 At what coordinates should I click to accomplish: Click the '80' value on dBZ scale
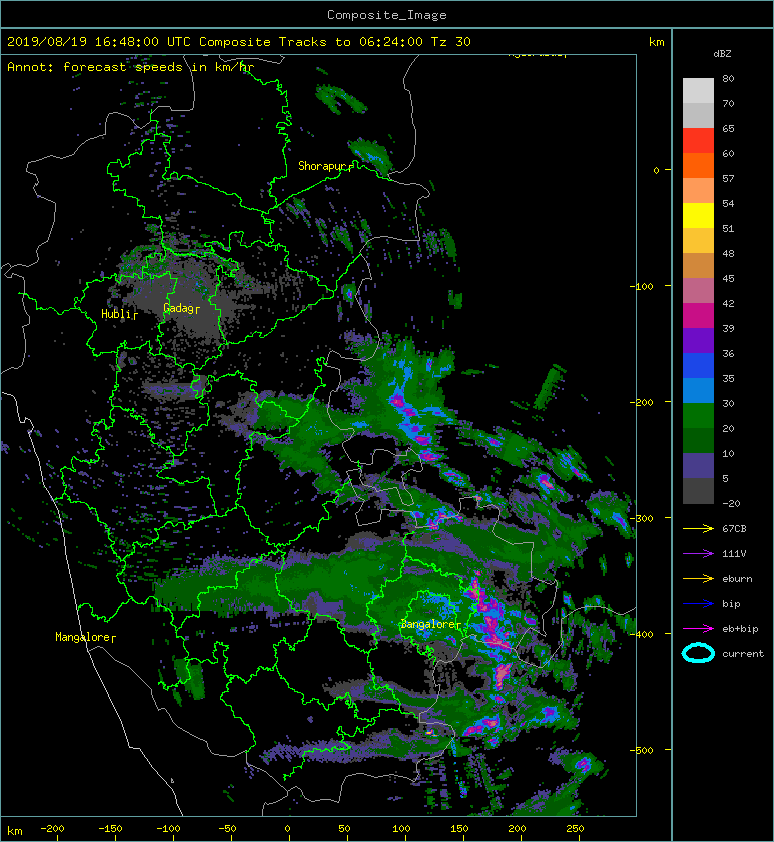click(728, 78)
